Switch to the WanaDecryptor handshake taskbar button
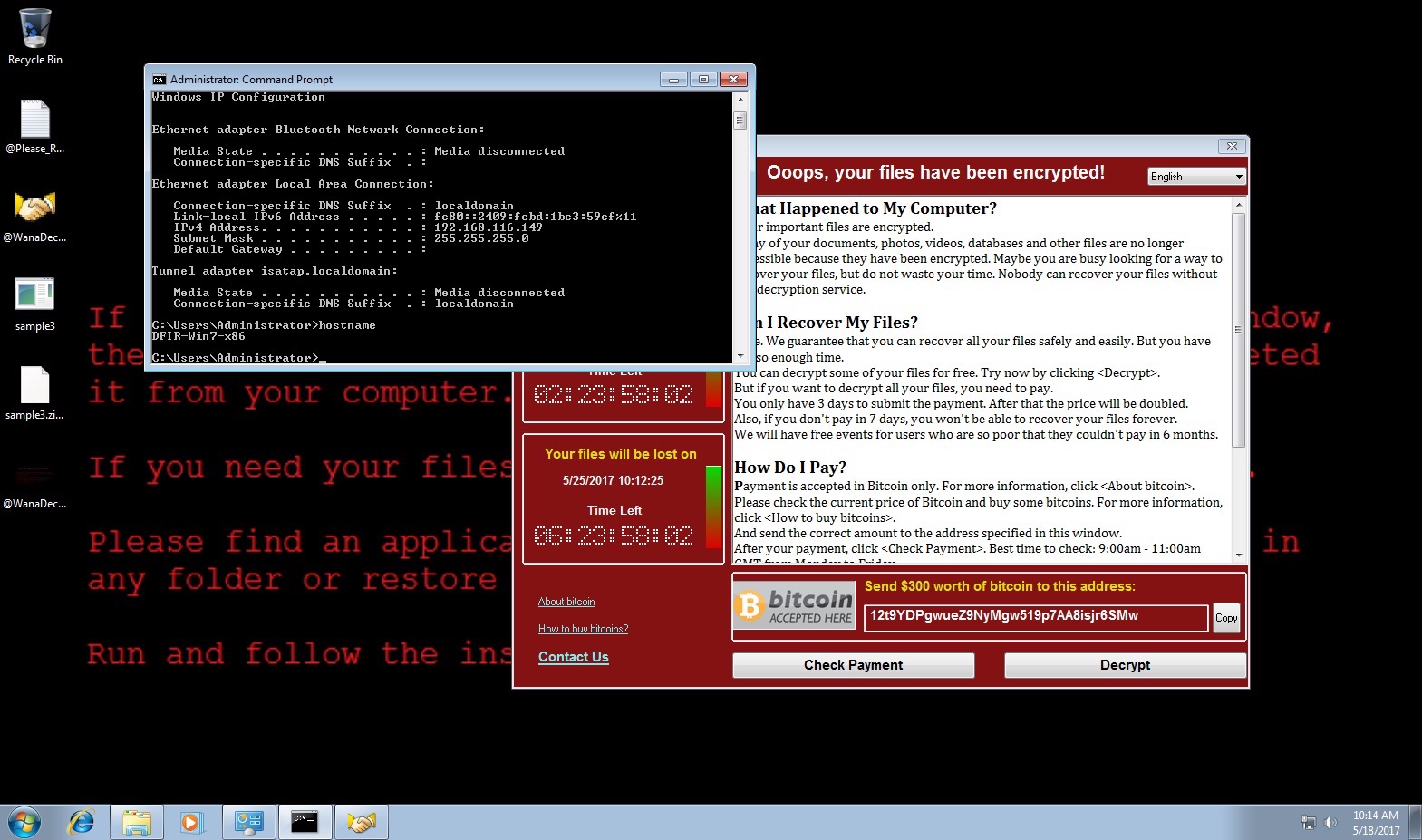The image size is (1422, 840). (361, 823)
